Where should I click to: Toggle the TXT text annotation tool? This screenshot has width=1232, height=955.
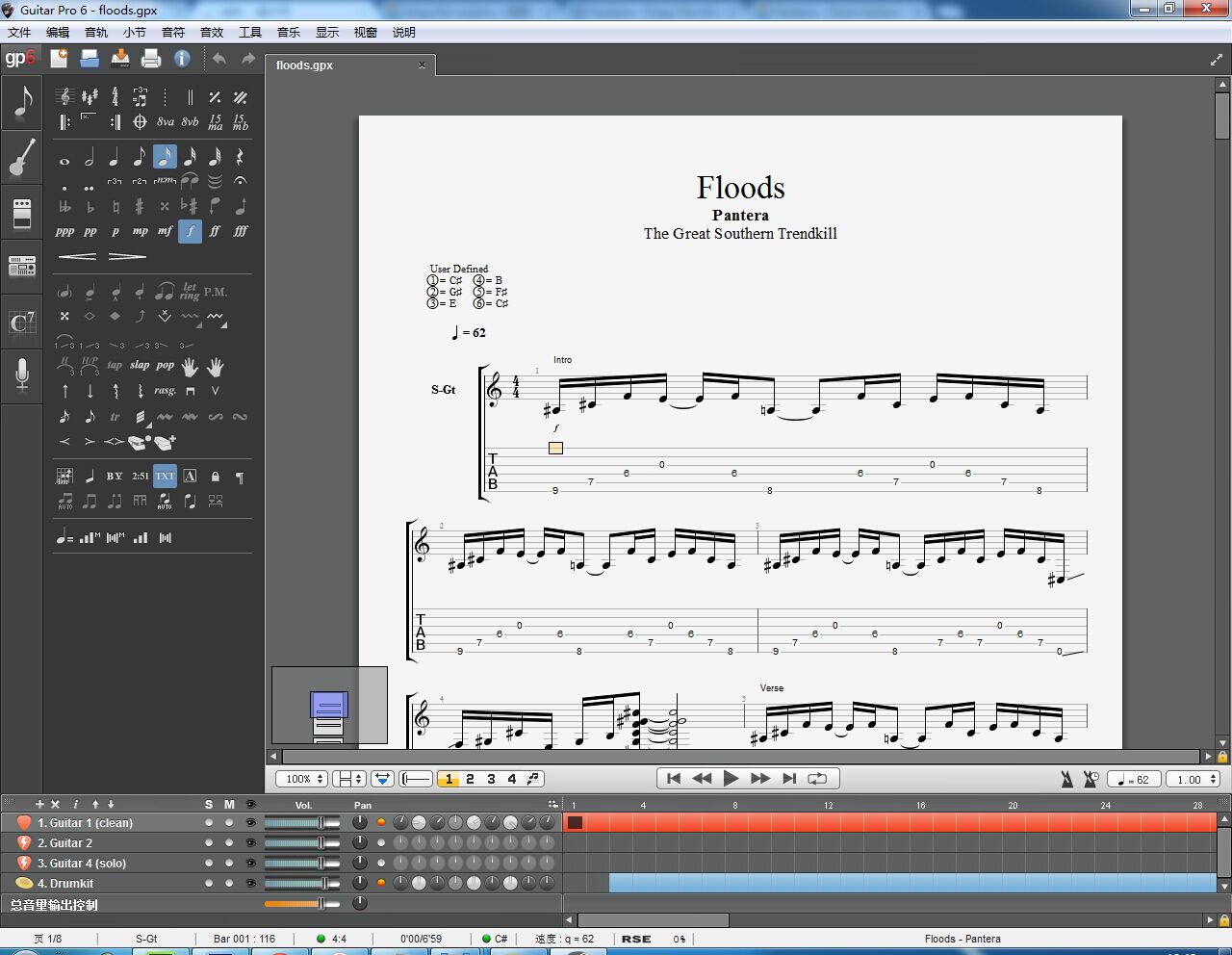[x=166, y=476]
